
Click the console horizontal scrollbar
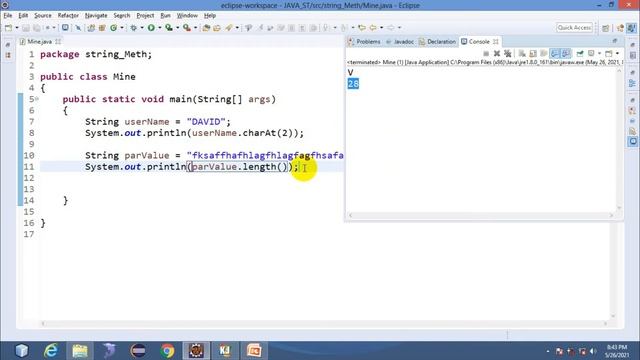tap(480, 215)
